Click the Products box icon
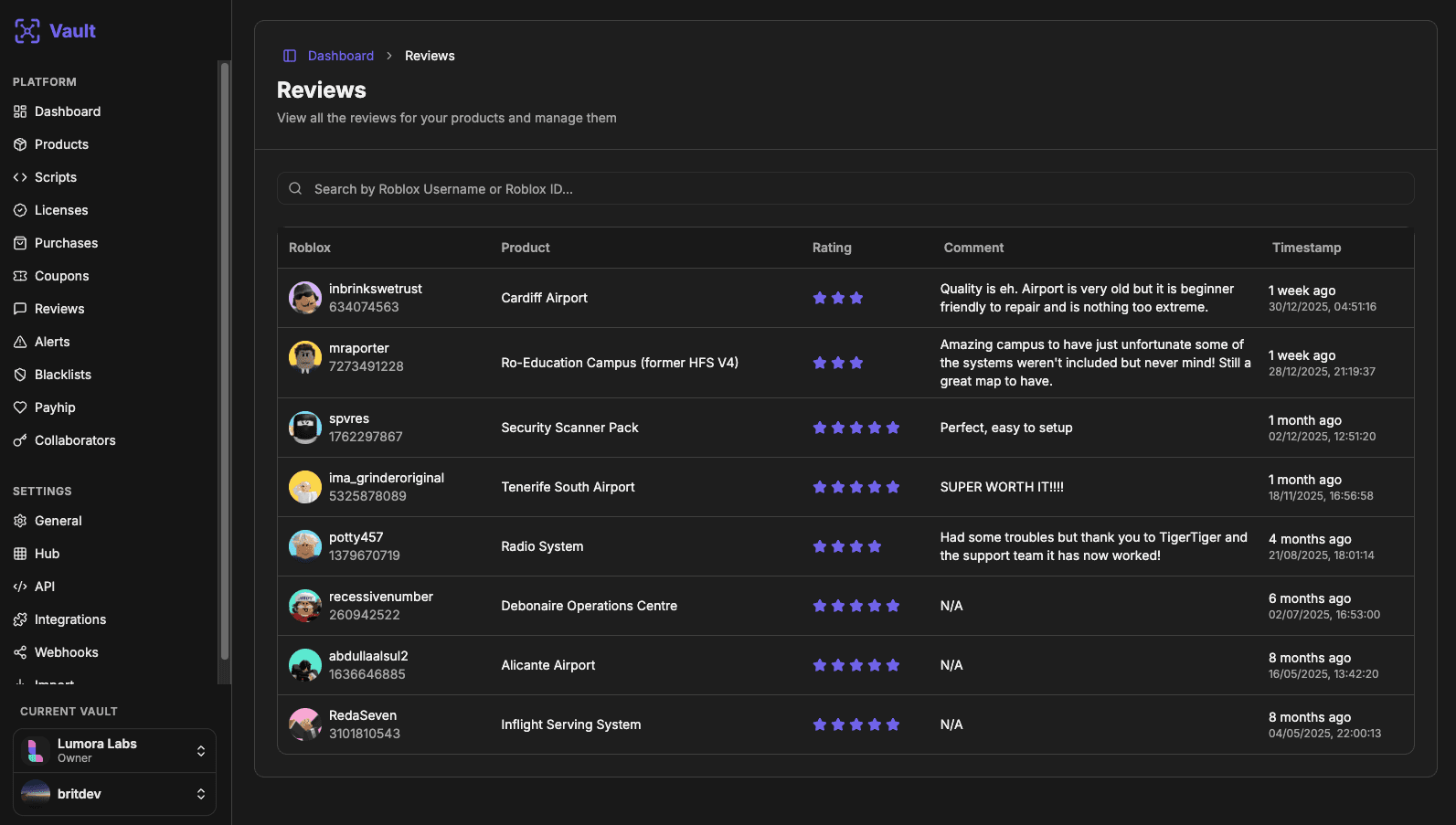Screen dimensions: 1456x825 tap(20, 144)
